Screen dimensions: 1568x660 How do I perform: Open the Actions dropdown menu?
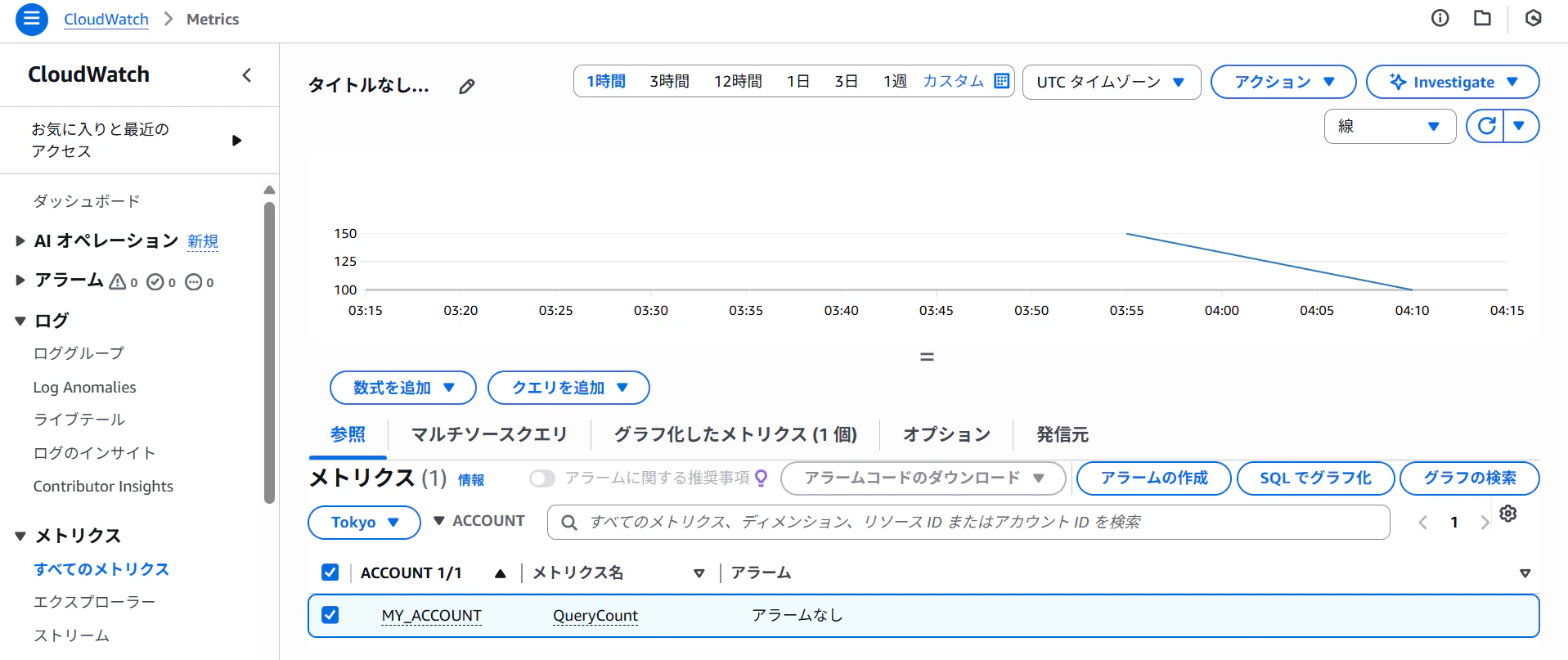(1283, 82)
